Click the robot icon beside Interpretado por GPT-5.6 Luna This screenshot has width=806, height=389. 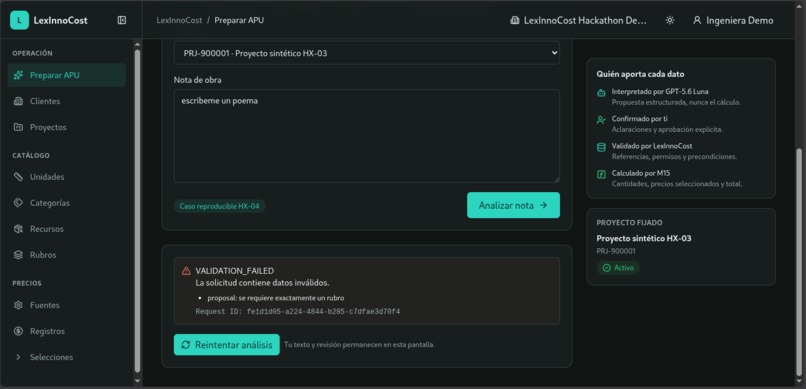601,93
